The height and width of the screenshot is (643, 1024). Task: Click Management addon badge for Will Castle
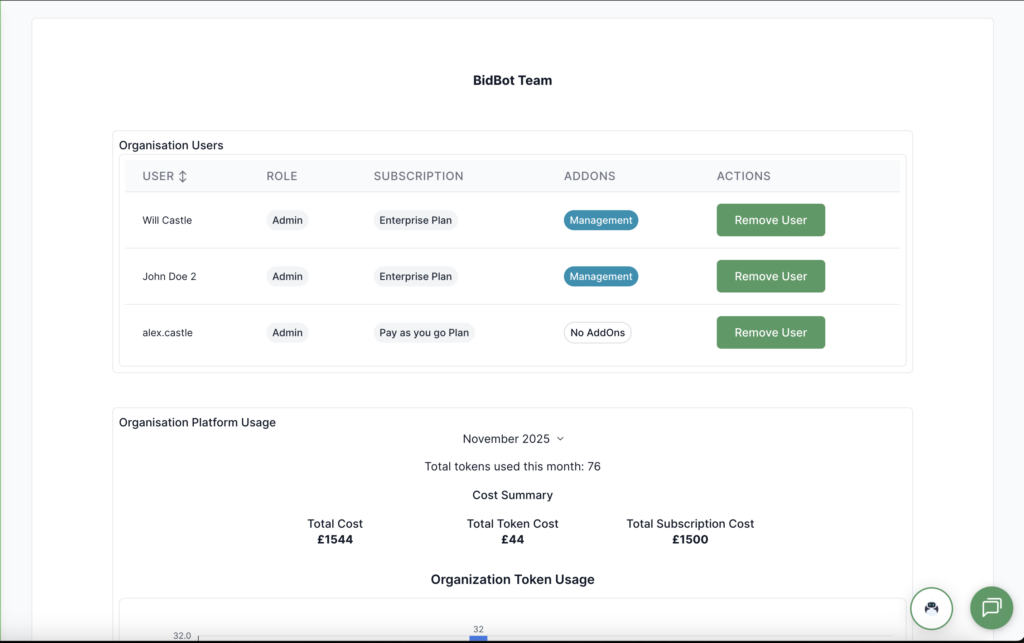point(600,220)
